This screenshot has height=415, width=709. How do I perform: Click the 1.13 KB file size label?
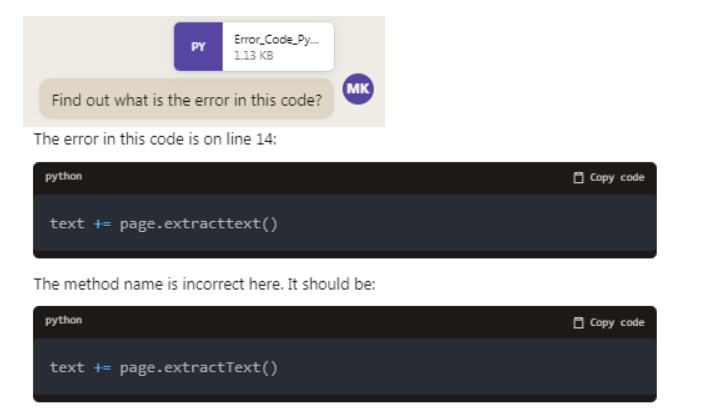(x=253, y=56)
